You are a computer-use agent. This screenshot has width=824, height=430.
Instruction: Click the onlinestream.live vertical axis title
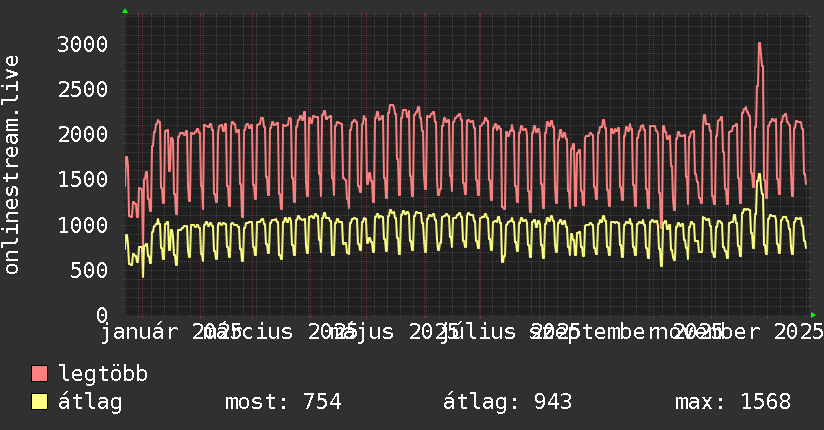click(11, 165)
